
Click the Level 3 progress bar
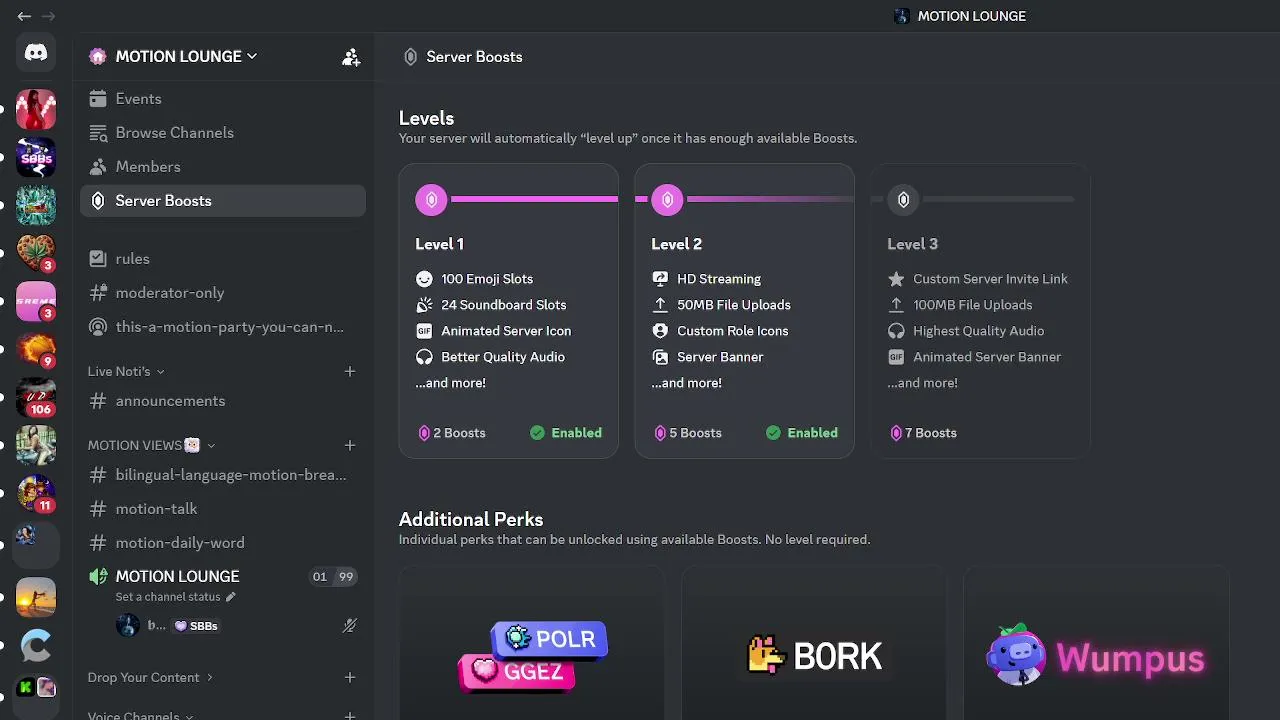(998, 200)
